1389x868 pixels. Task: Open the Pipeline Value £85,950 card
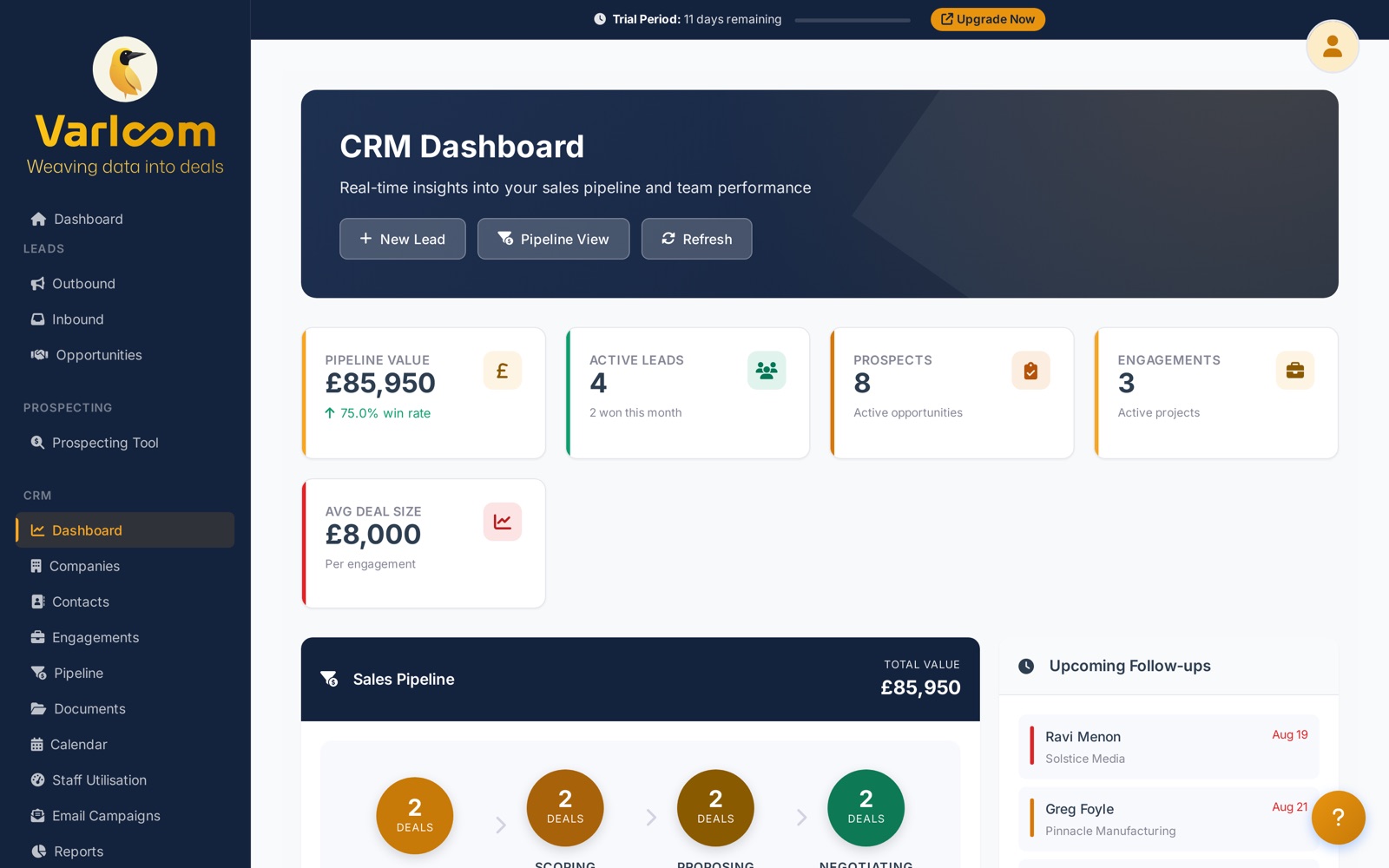pyautogui.click(x=424, y=393)
